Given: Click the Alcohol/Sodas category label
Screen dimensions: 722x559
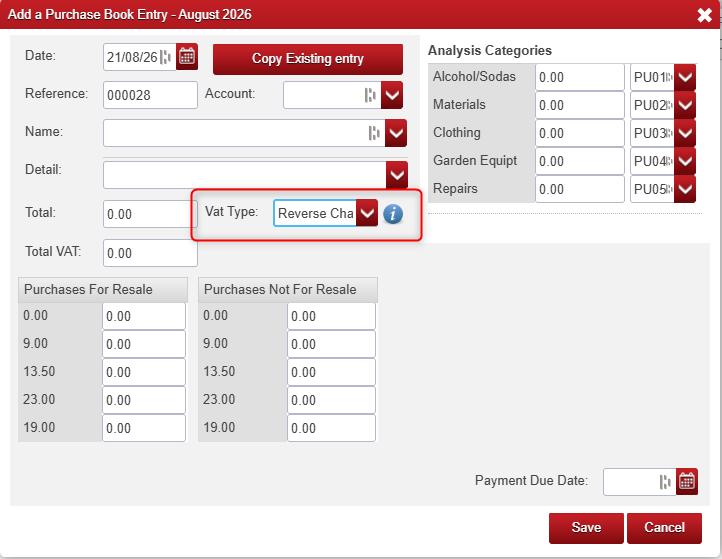Looking at the screenshot, I should pyautogui.click(x=474, y=76).
